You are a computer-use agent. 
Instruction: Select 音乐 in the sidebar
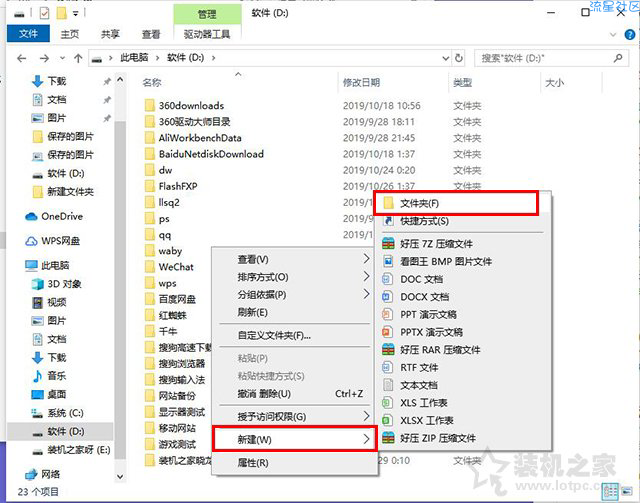49,376
